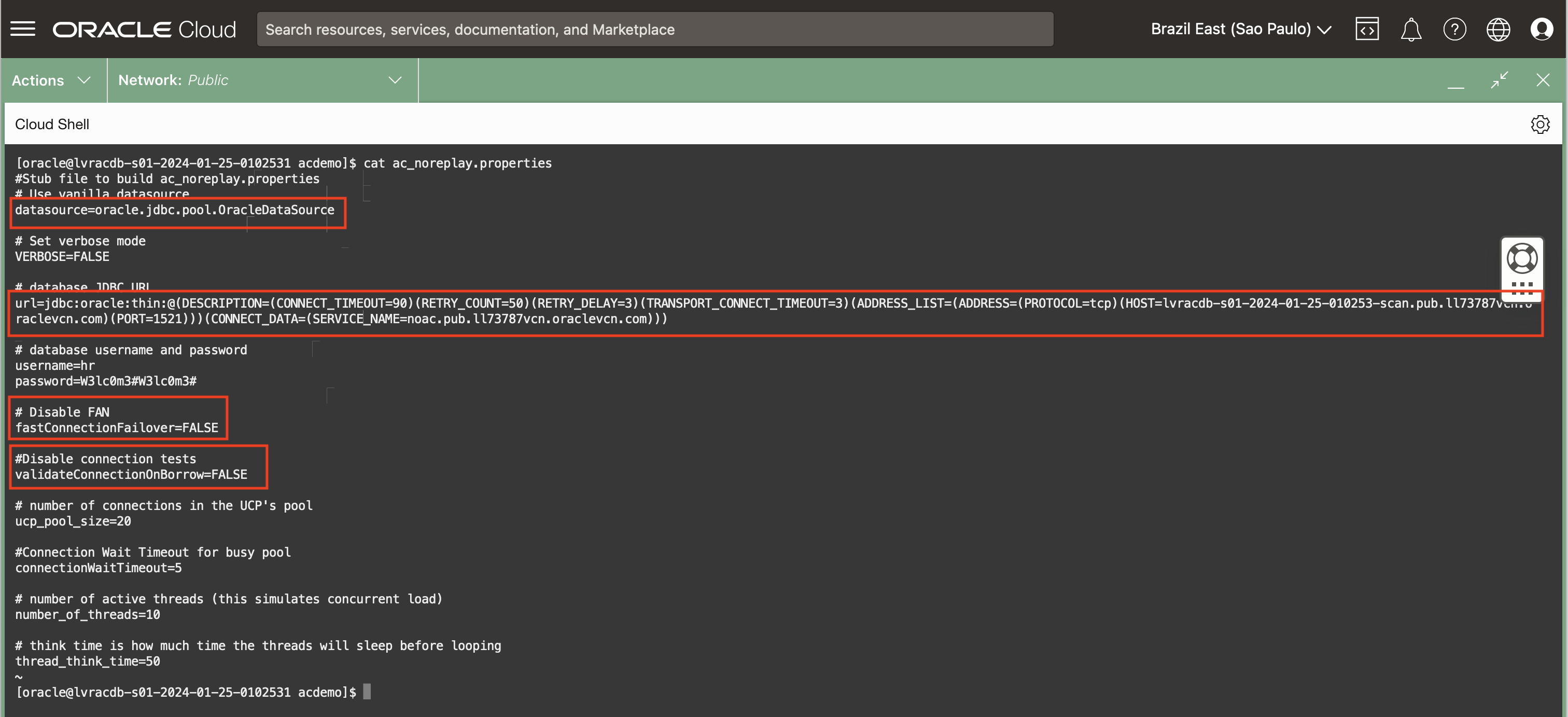Click the search resources input field
Screen dimensions: 1568x717
tap(654, 29)
